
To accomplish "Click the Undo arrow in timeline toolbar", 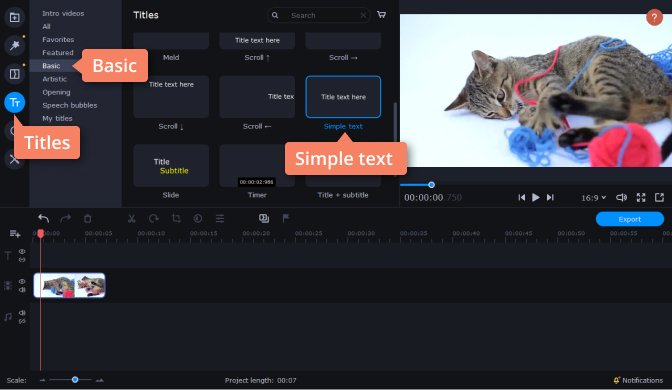I will pyautogui.click(x=43, y=219).
